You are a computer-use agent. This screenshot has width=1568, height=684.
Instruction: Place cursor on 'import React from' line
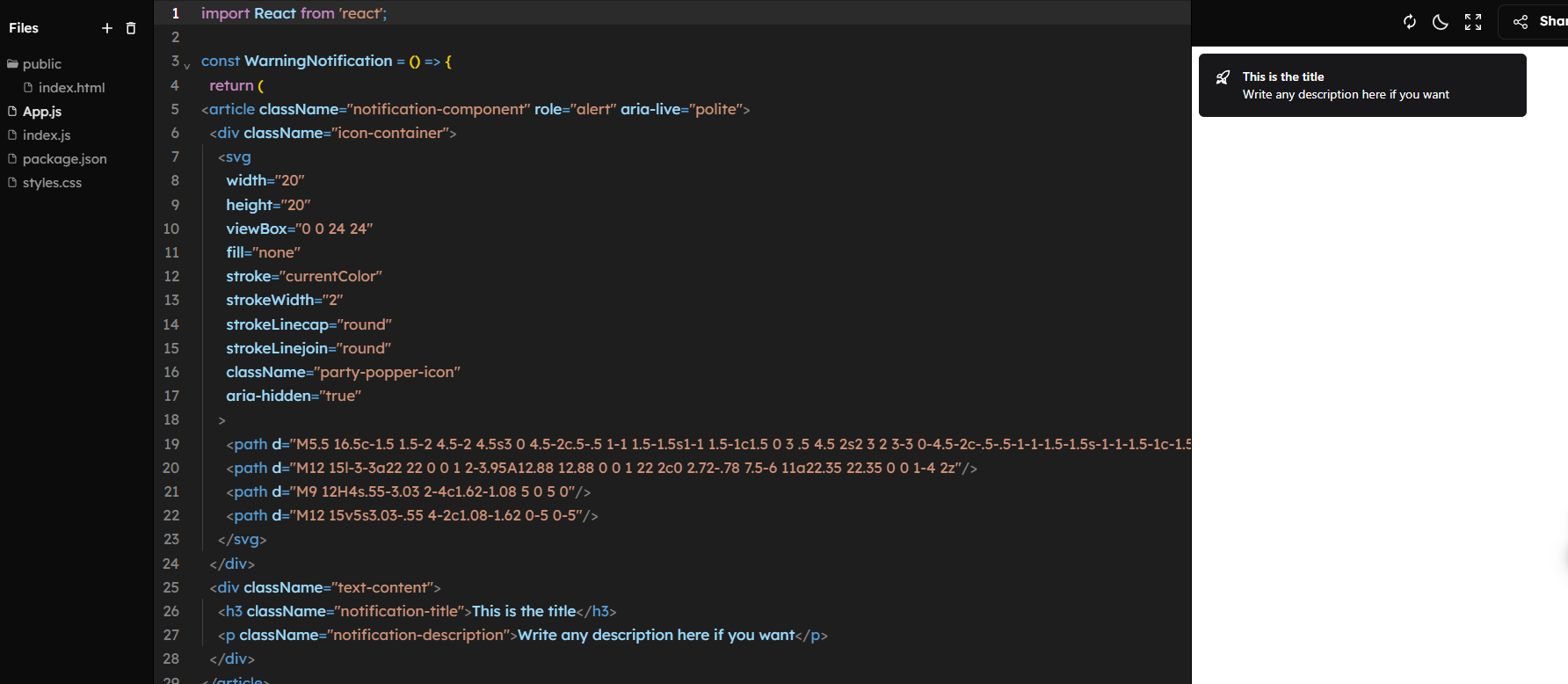(x=294, y=13)
